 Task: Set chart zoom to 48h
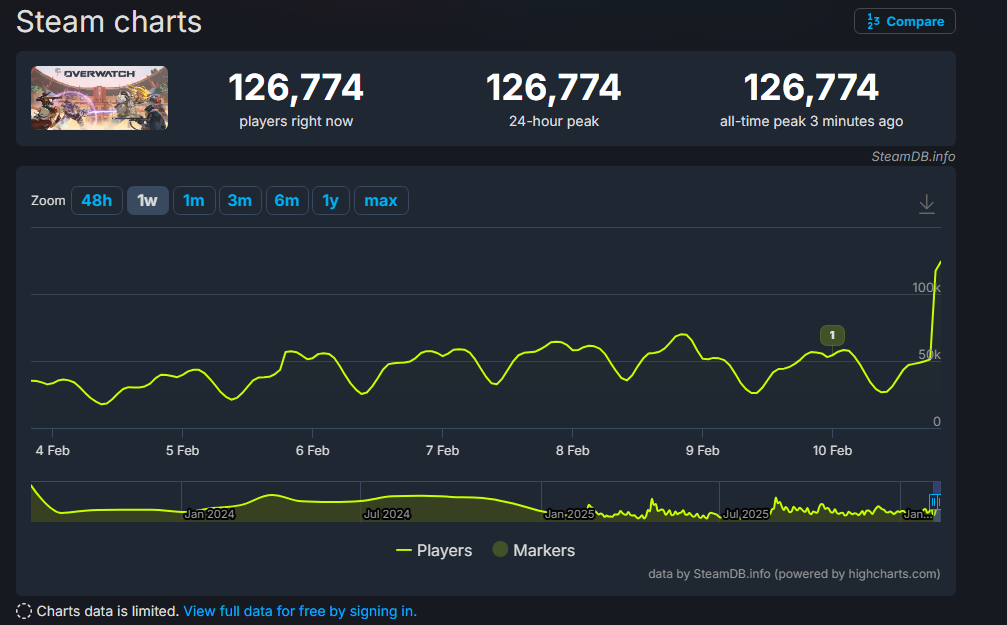tap(97, 200)
